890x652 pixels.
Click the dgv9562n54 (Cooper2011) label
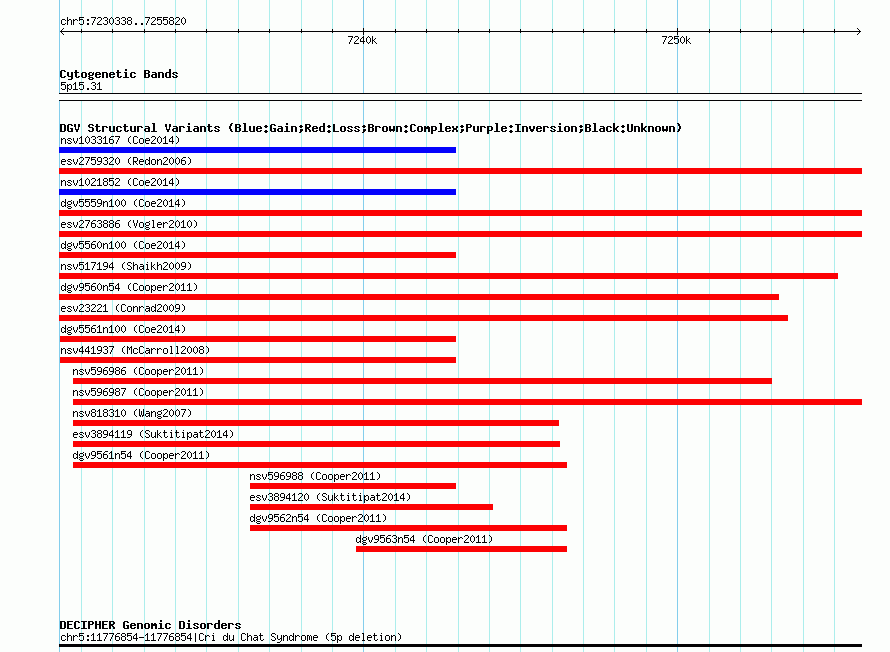pyautogui.click(x=318, y=518)
